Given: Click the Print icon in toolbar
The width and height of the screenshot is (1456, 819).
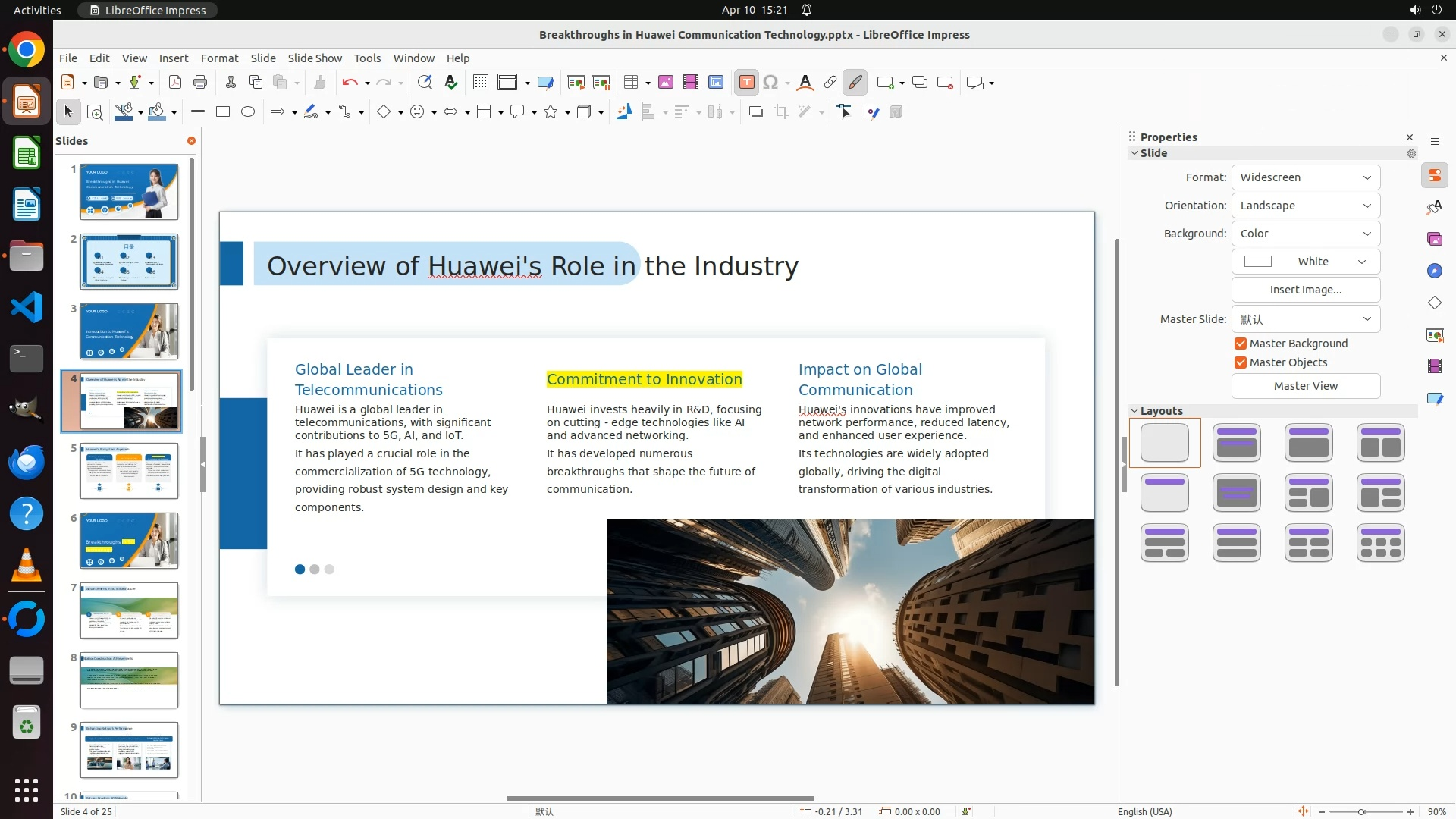Looking at the screenshot, I should coord(200,83).
